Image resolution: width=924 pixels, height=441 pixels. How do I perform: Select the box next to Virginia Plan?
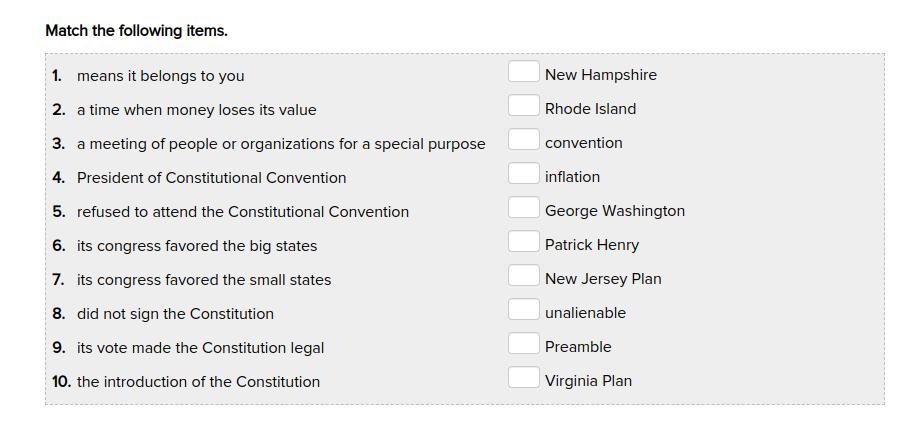pos(523,377)
